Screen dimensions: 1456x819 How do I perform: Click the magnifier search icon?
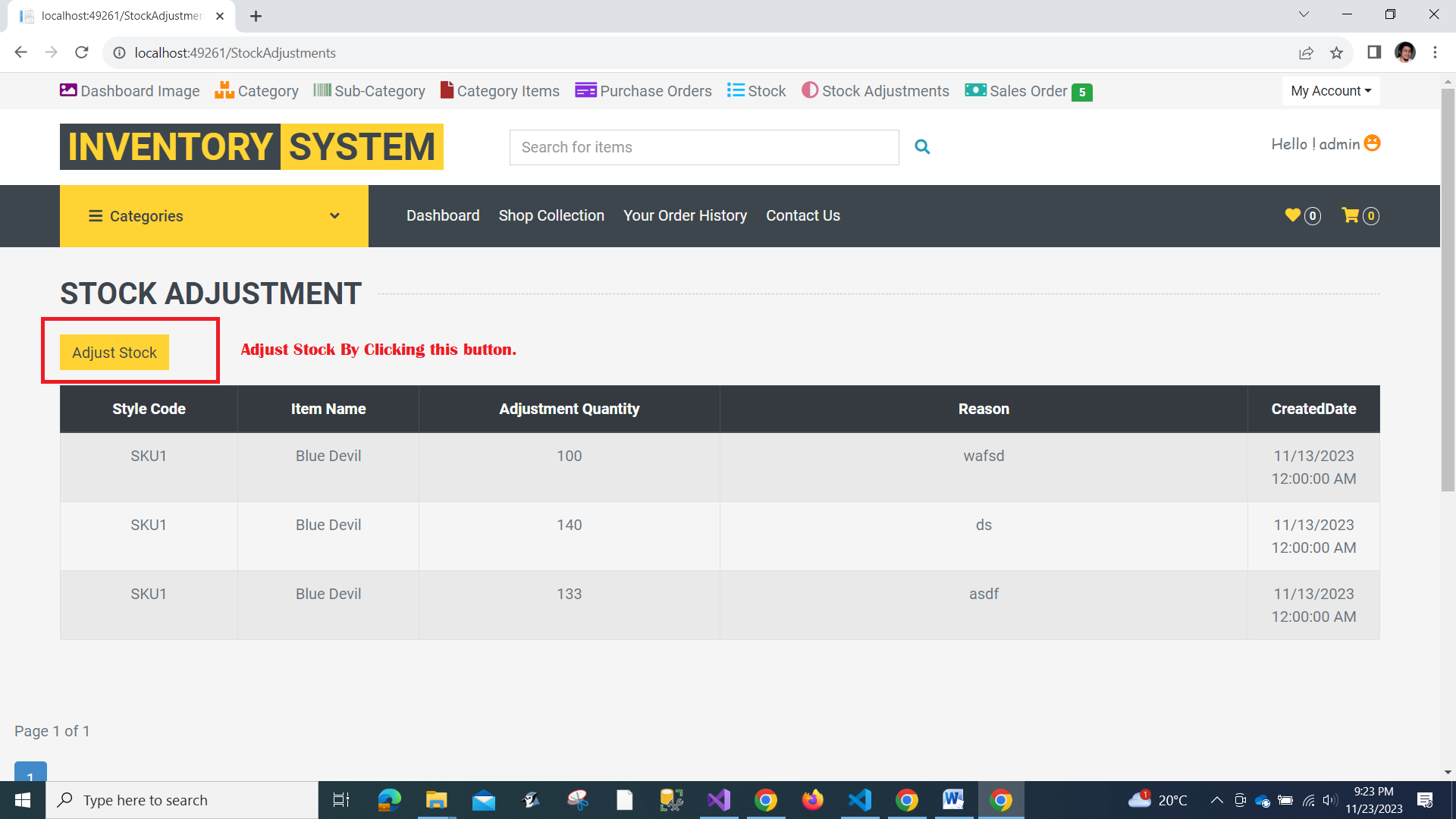pyautogui.click(x=922, y=147)
